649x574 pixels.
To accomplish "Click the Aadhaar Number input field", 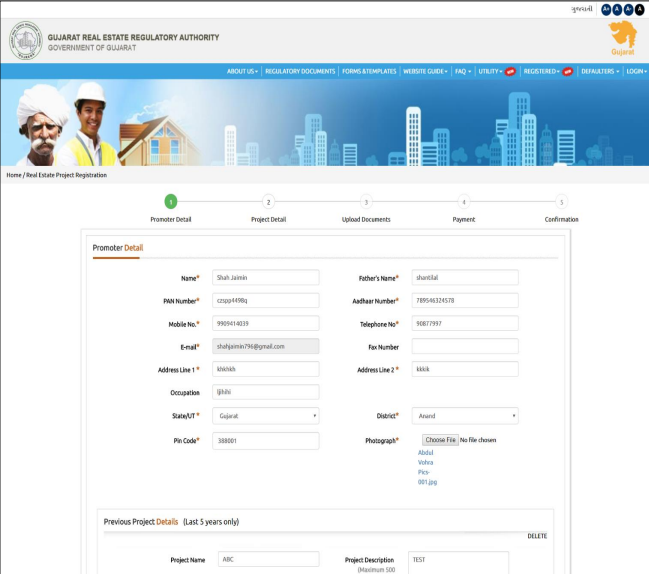I will click(465, 300).
